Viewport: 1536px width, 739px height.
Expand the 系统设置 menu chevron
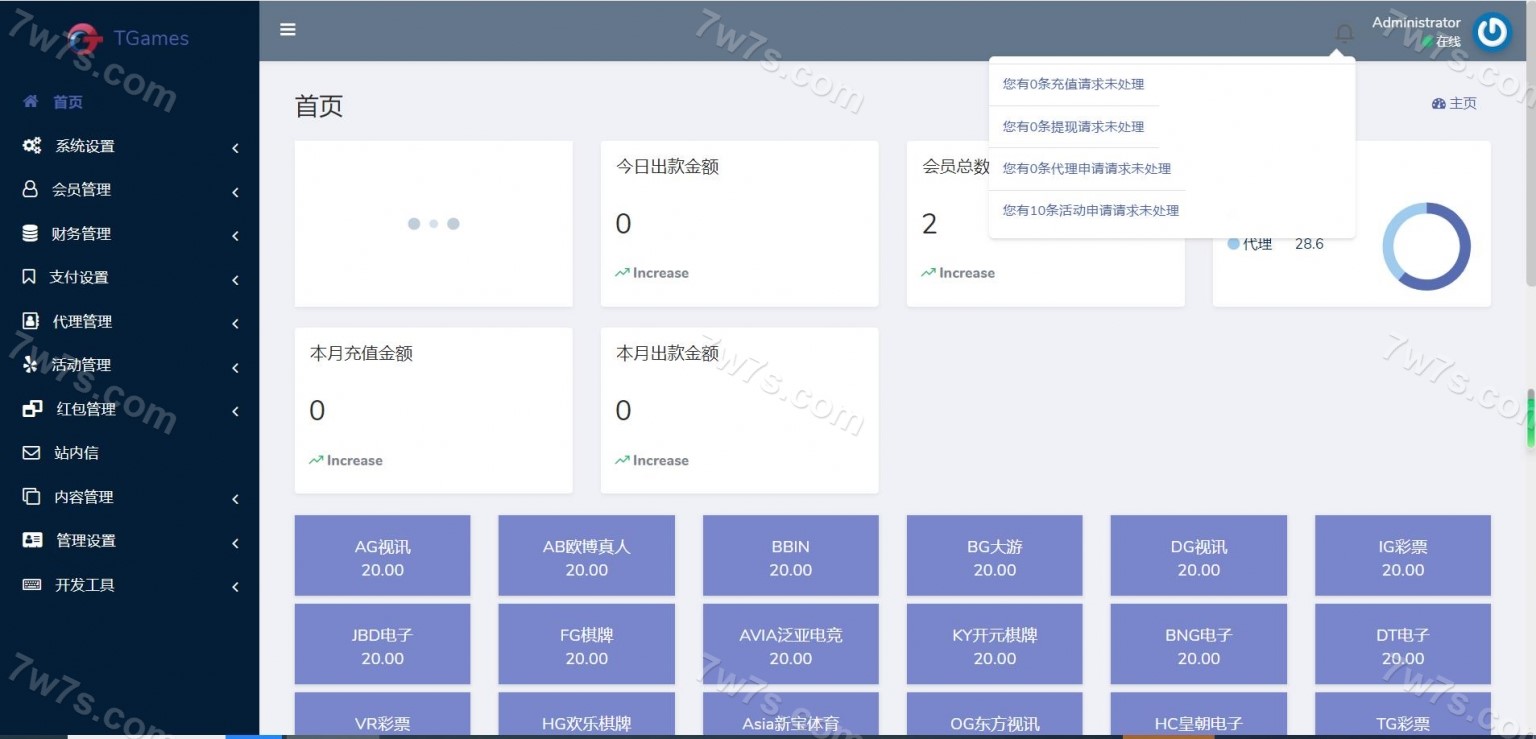pos(235,148)
